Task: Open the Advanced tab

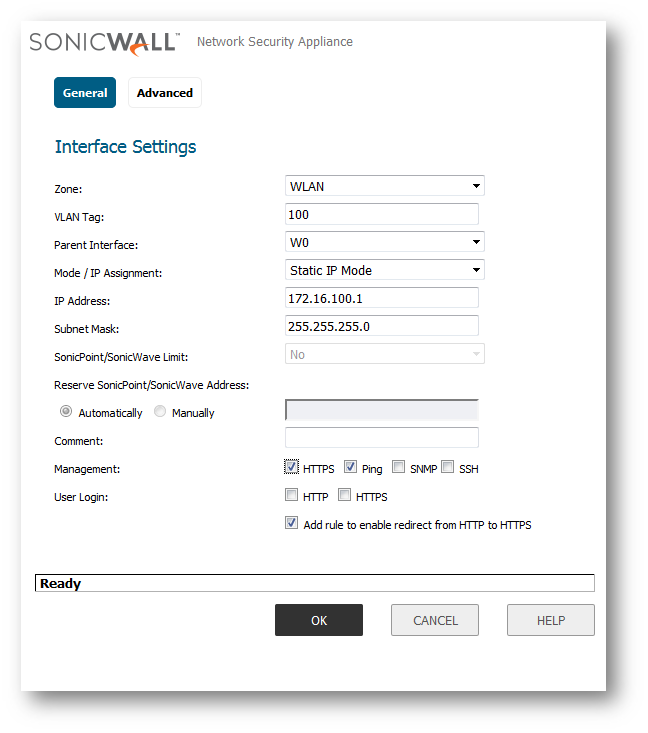Action: [x=165, y=93]
